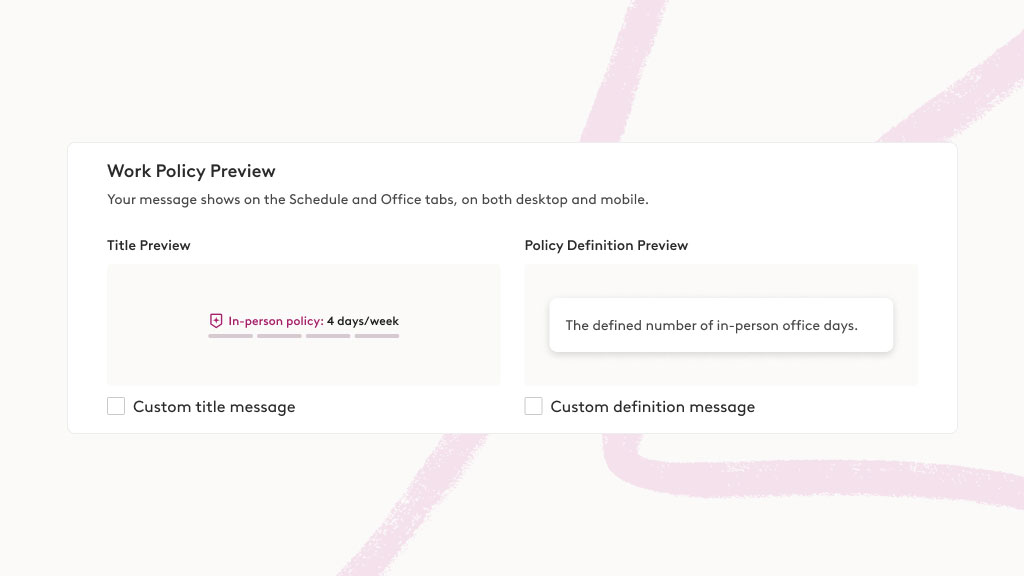The image size is (1024, 576).
Task: Click the "Work Policy Preview" heading
Action: (x=191, y=171)
